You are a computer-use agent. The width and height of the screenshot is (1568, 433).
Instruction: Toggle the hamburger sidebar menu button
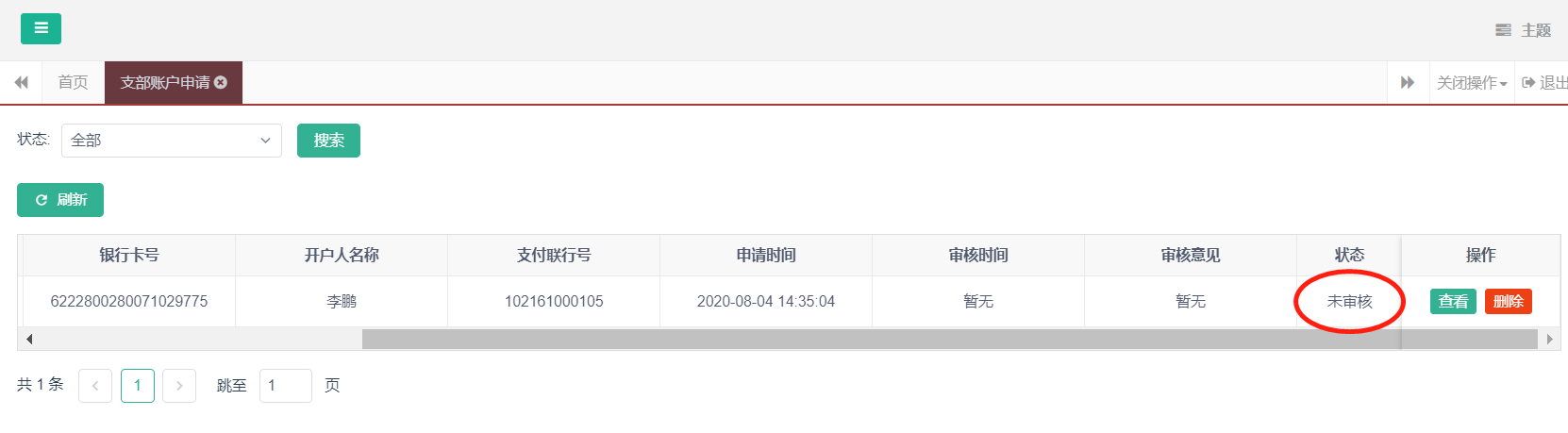(41, 28)
